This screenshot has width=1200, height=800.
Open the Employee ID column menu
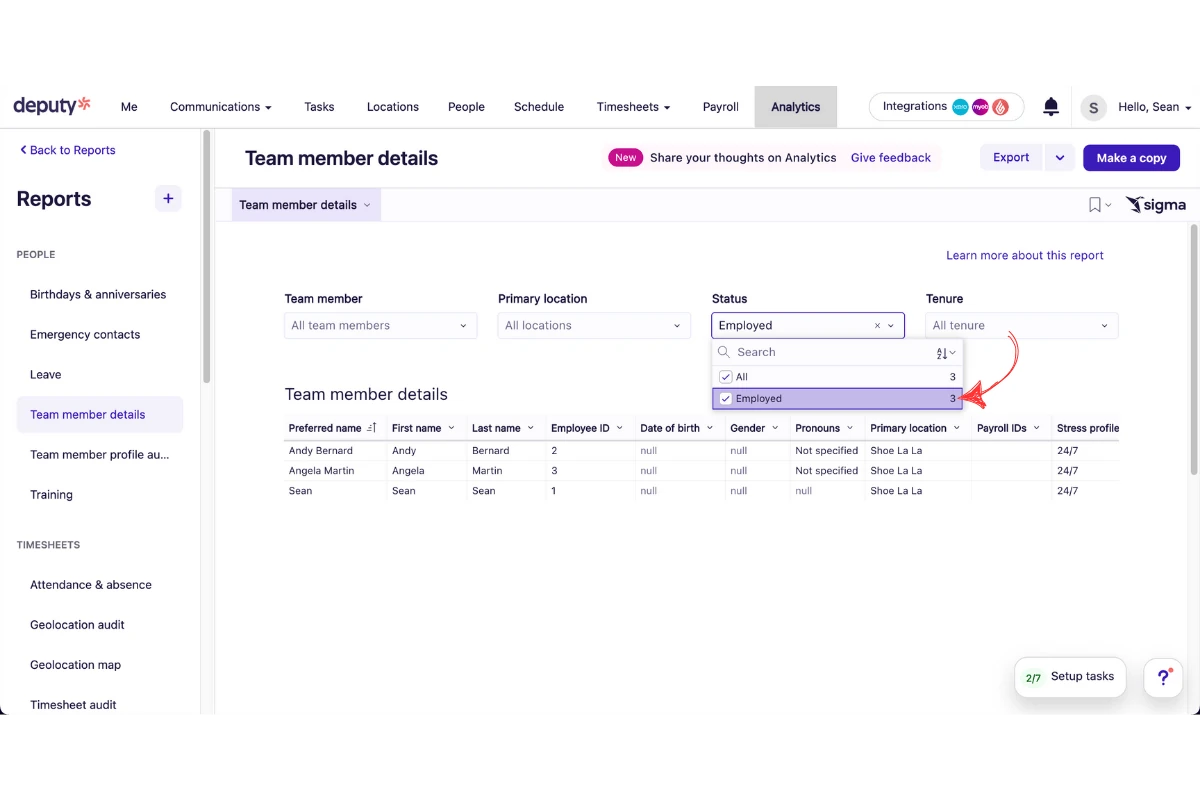click(620, 428)
